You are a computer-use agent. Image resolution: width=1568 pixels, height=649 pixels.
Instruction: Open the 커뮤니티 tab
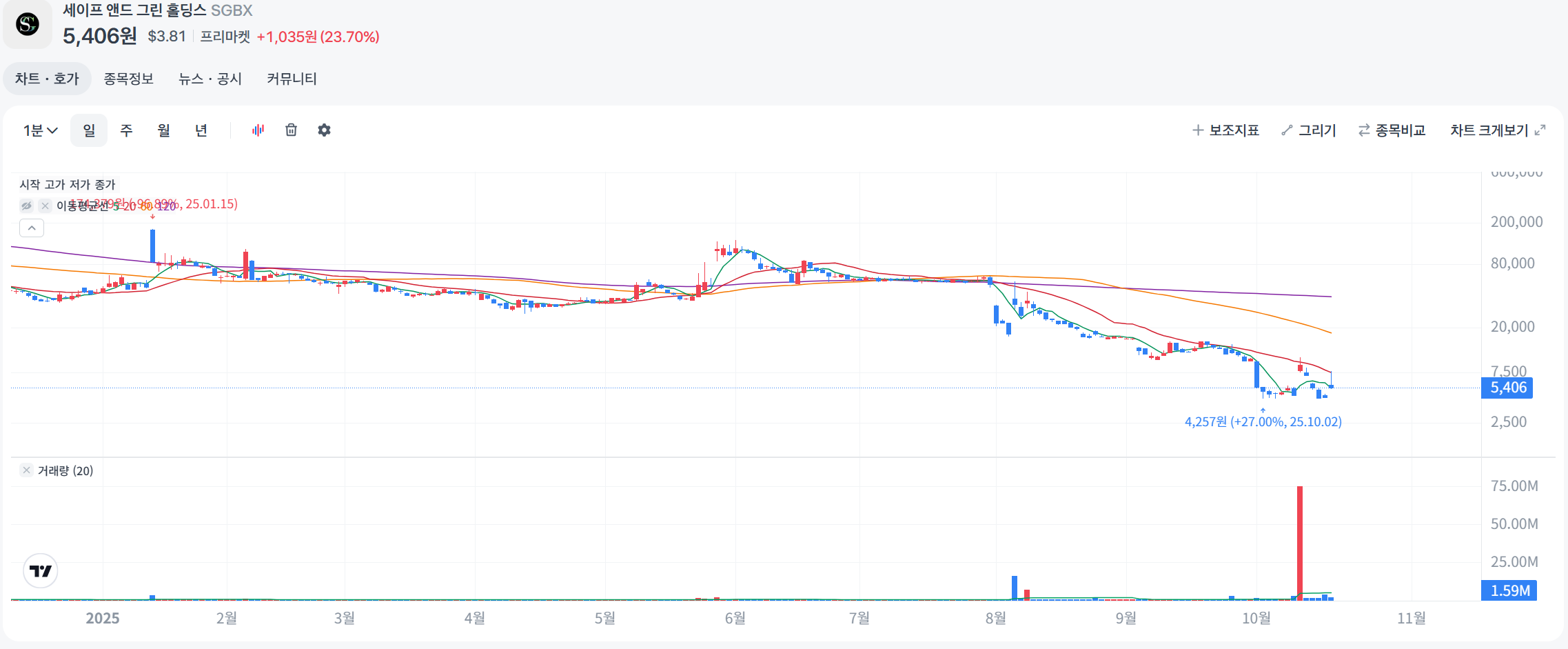coord(292,79)
